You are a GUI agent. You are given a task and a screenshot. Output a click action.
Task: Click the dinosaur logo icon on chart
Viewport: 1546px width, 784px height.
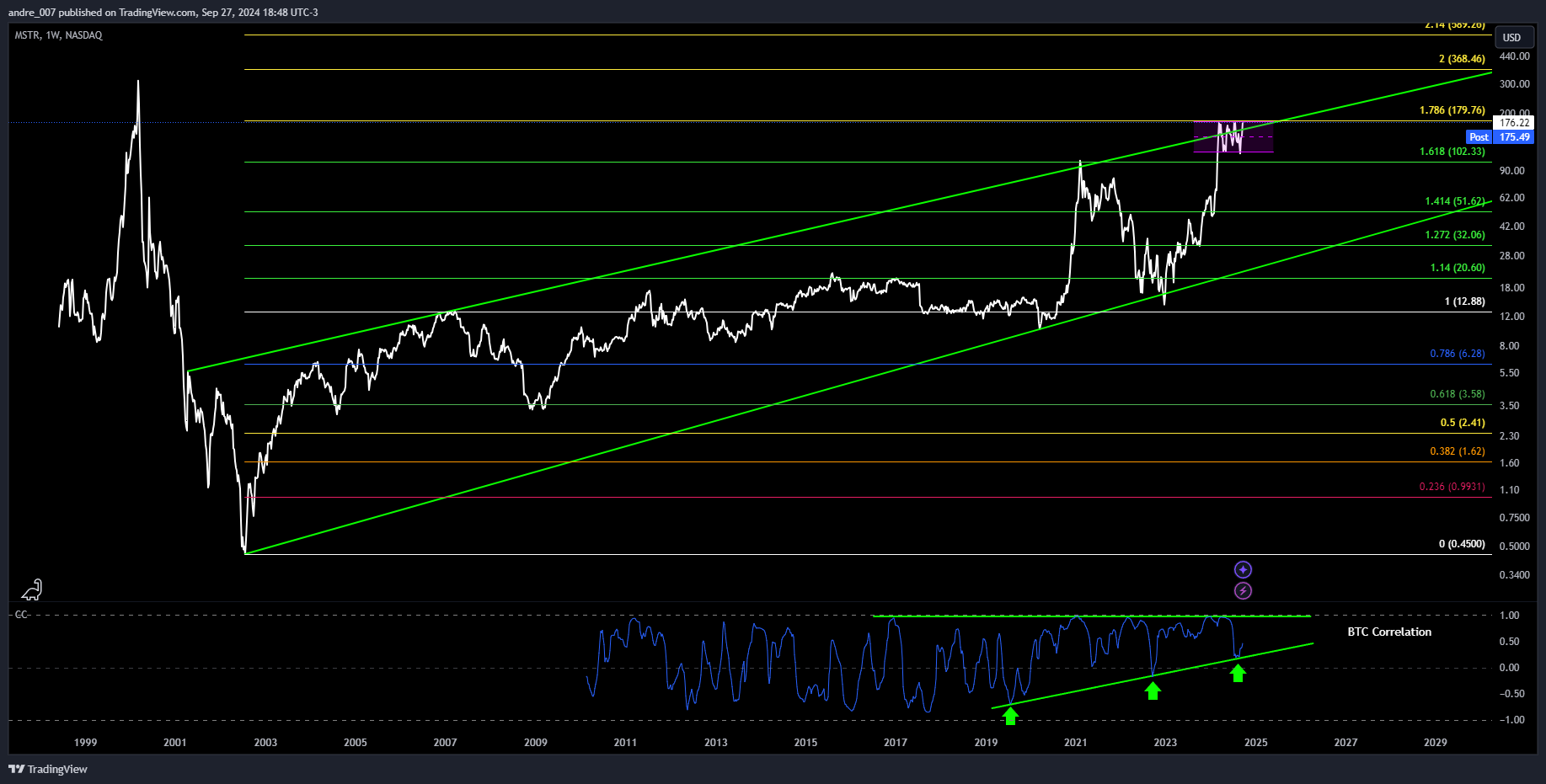pos(32,589)
